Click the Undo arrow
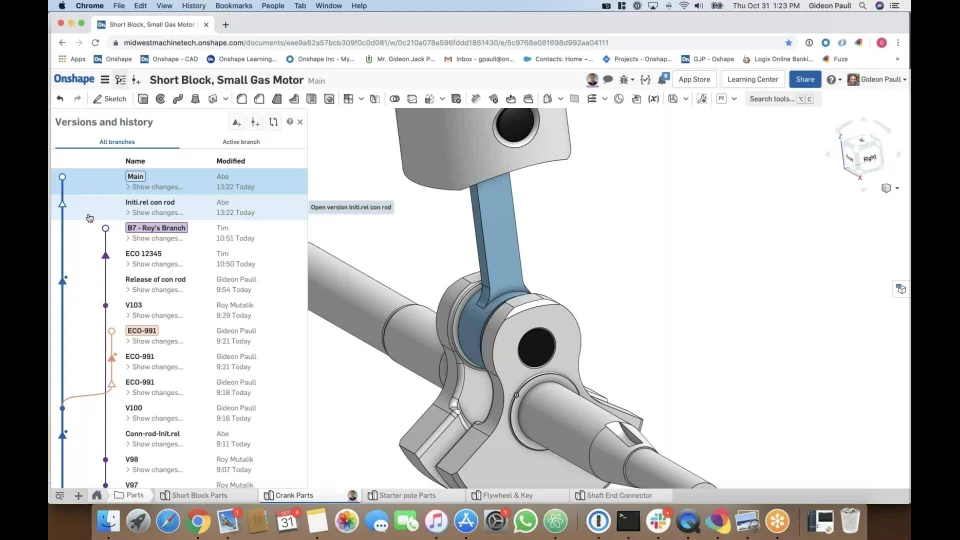 [x=60, y=99]
